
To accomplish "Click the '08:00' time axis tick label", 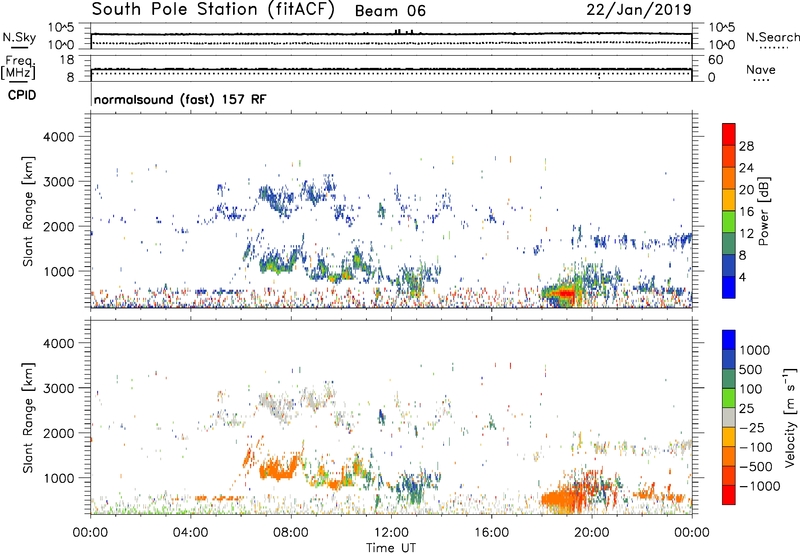I will coord(290,533).
